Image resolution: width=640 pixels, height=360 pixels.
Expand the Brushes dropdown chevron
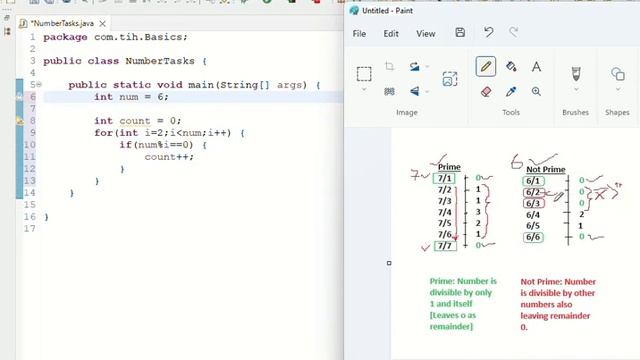pyautogui.click(x=576, y=89)
